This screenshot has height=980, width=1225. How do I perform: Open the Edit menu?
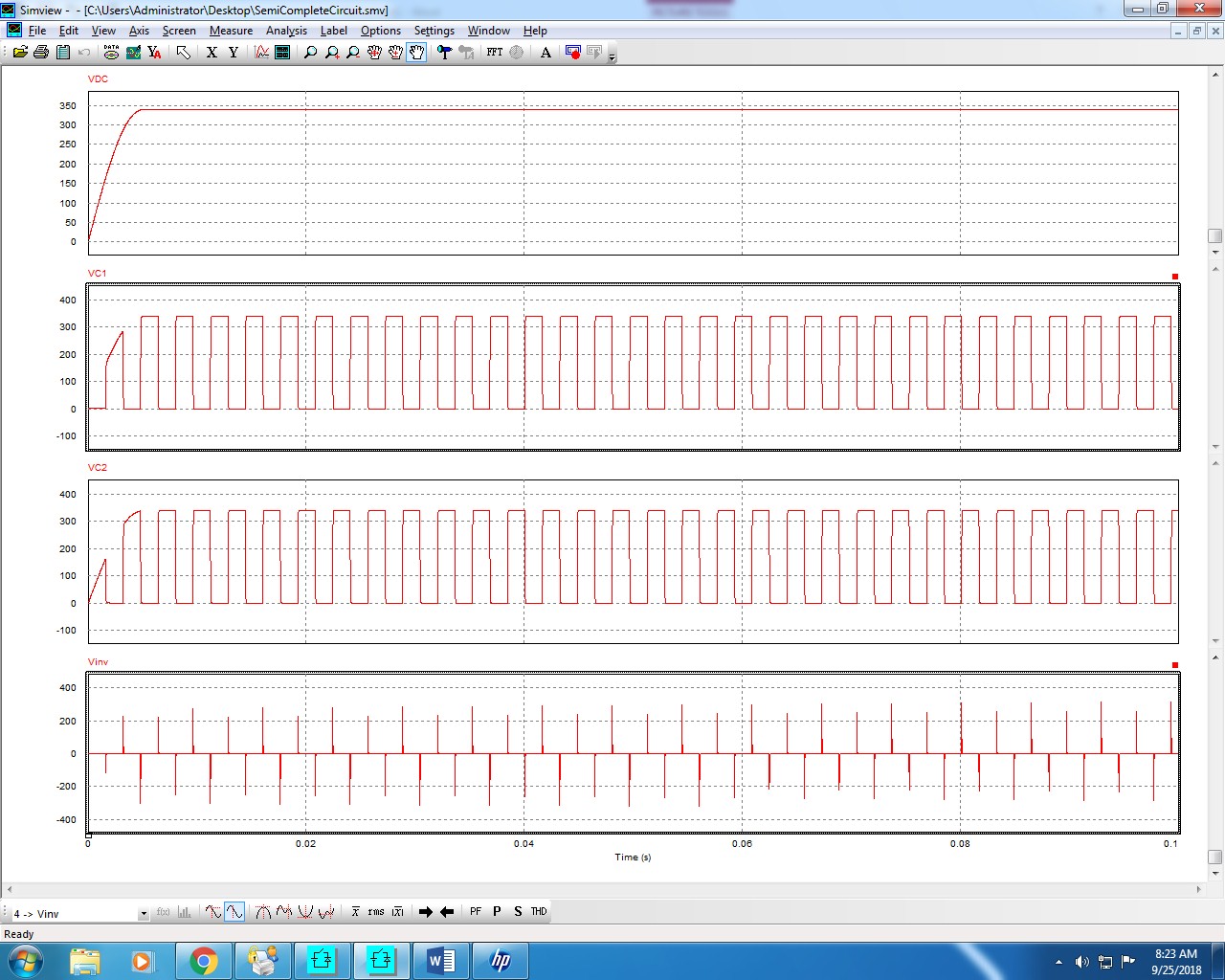(69, 31)
